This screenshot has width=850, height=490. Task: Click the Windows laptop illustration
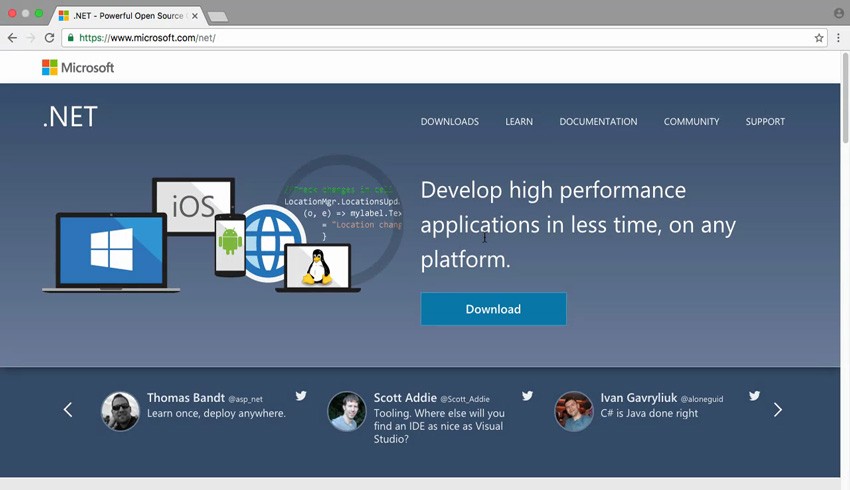pos(111,253)
